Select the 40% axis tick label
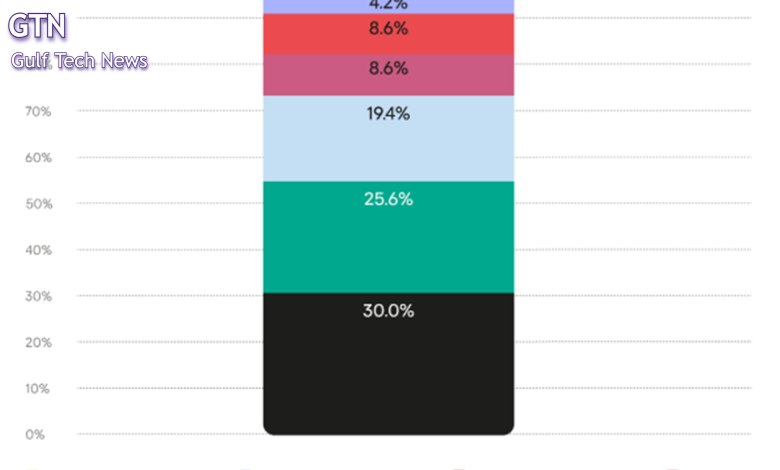780x470 pixels. [38, 250]
